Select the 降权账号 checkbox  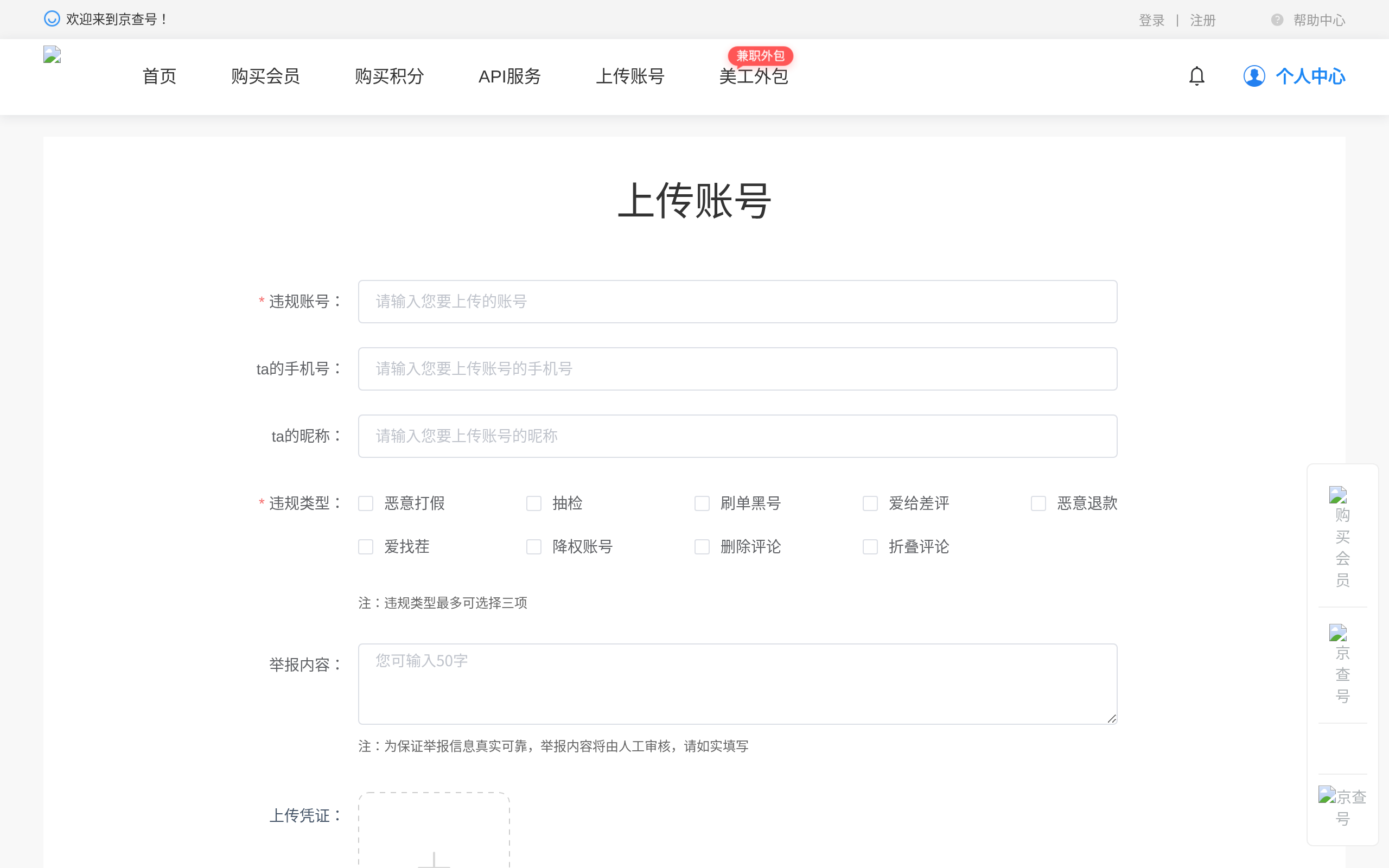pos(534,546)
